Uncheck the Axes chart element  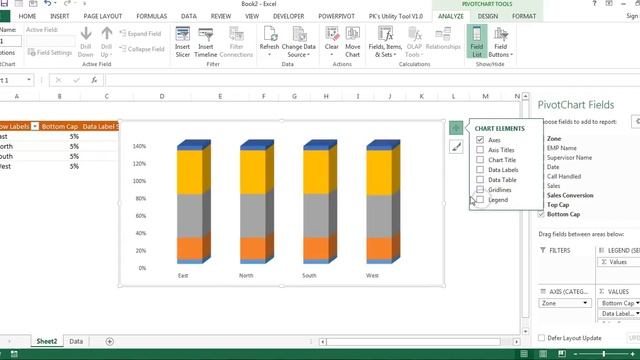(x=480, y=140)
